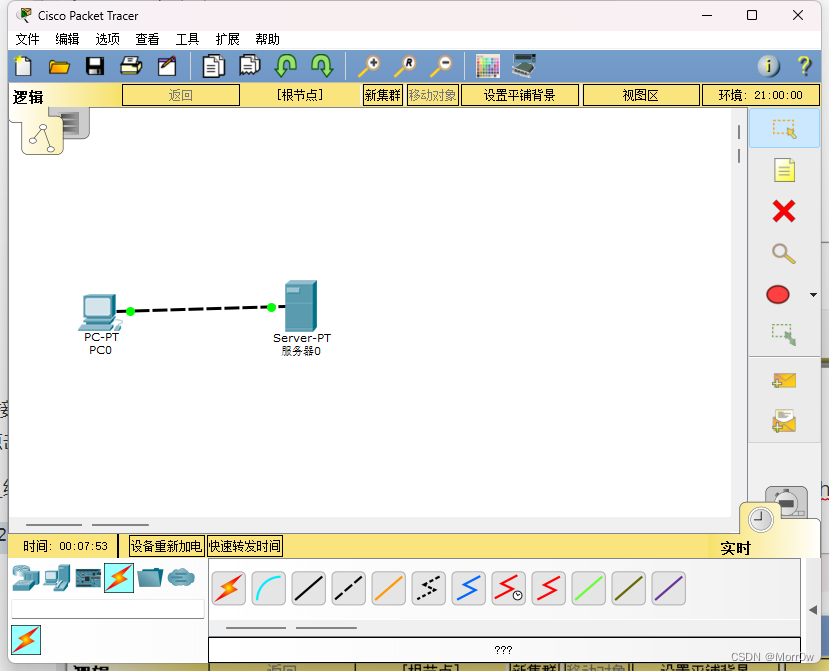Open a file with folder icon

[x=59, y=66]
